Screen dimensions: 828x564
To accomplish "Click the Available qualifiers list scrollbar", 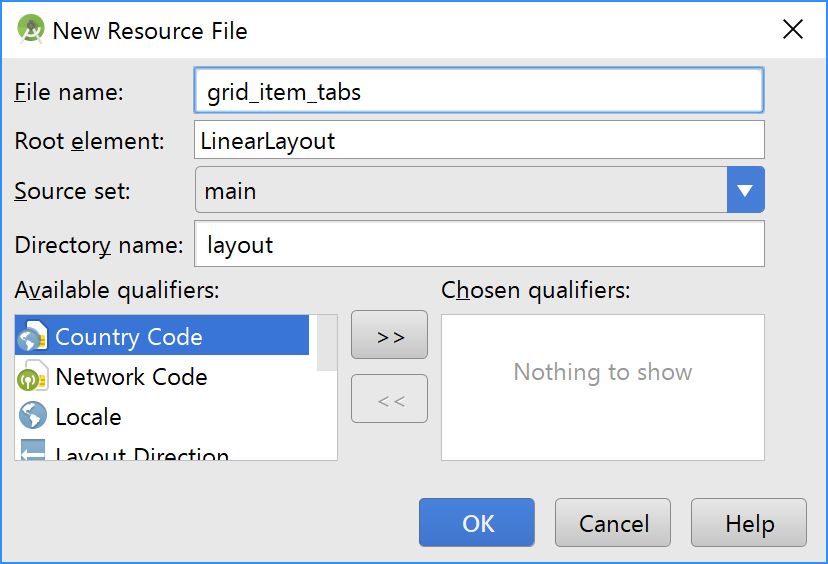I will [326, 343].
